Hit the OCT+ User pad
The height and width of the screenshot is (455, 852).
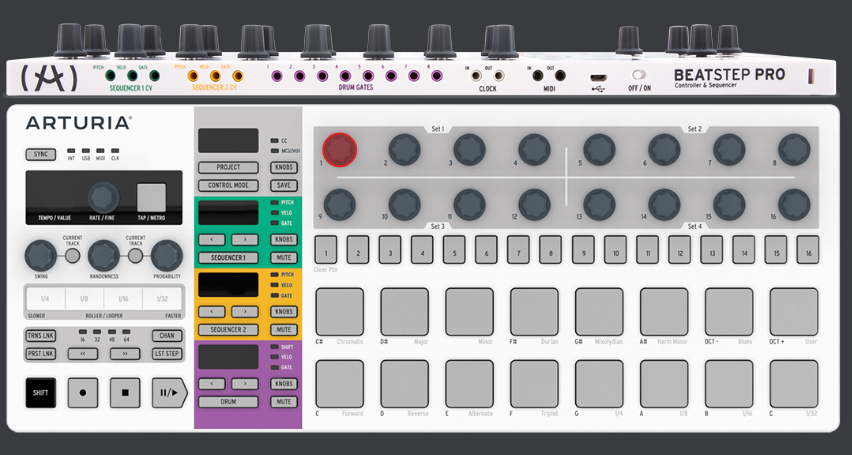point(794,312)
